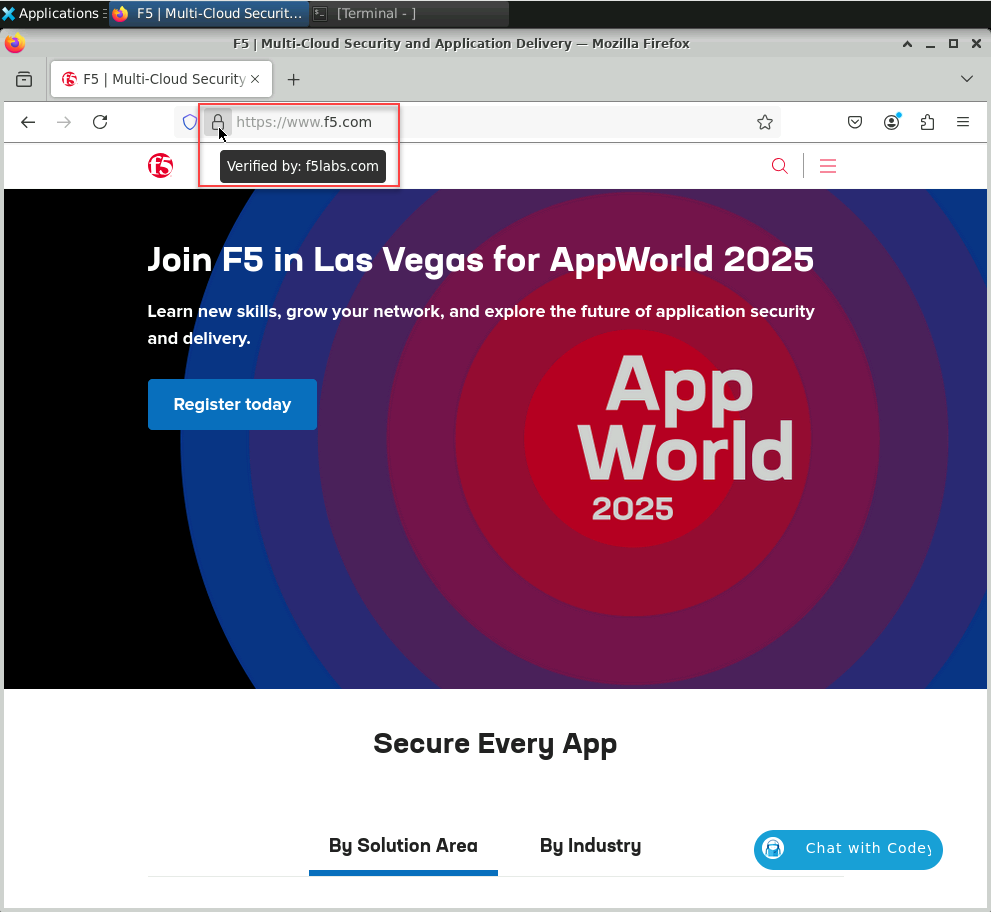Open the Chat with Codey widget

coord(848,849)
